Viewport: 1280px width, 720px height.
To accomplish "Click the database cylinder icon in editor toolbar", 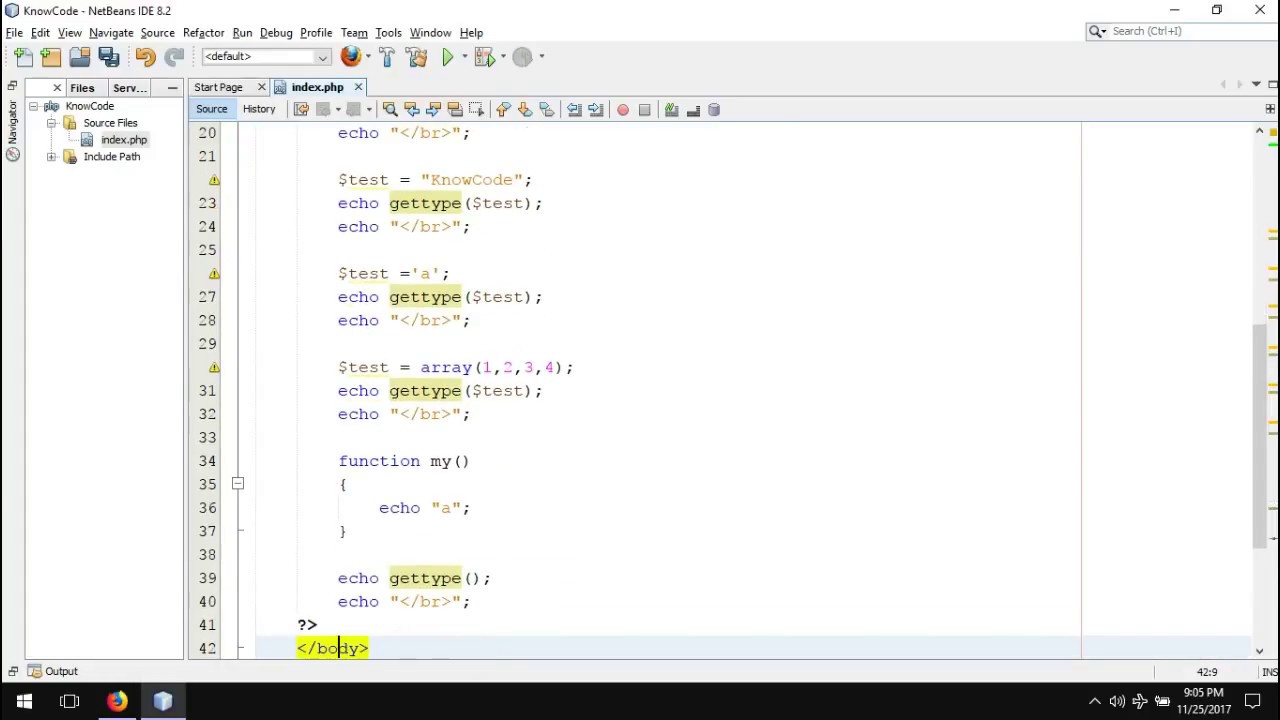I will [x=714, y=110].
